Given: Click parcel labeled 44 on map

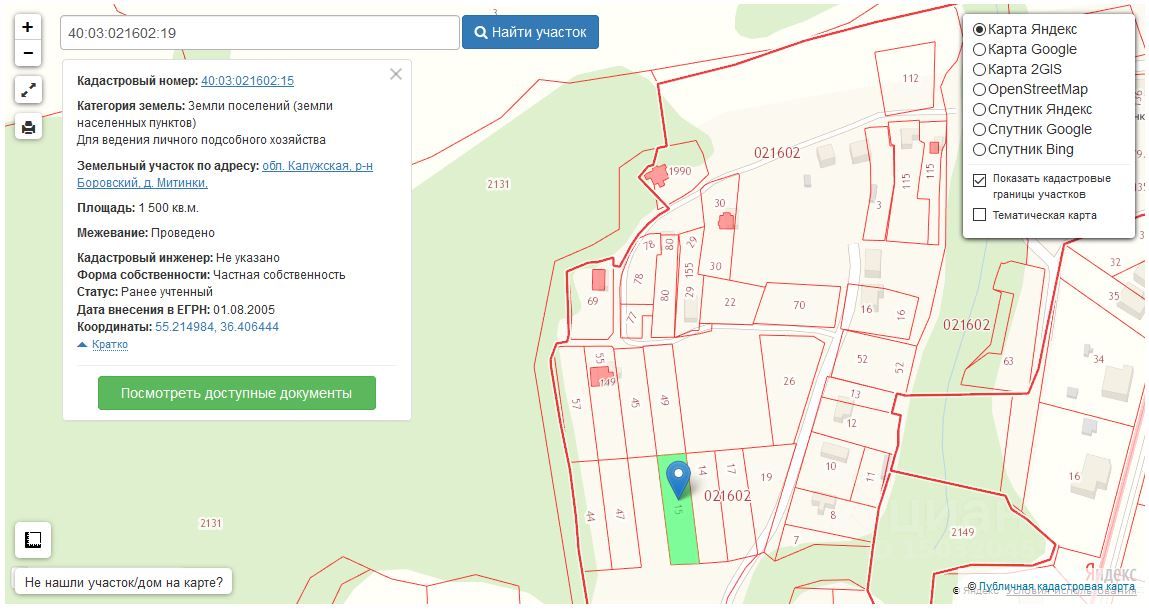Looking at the screenshot, I should 590,516.
